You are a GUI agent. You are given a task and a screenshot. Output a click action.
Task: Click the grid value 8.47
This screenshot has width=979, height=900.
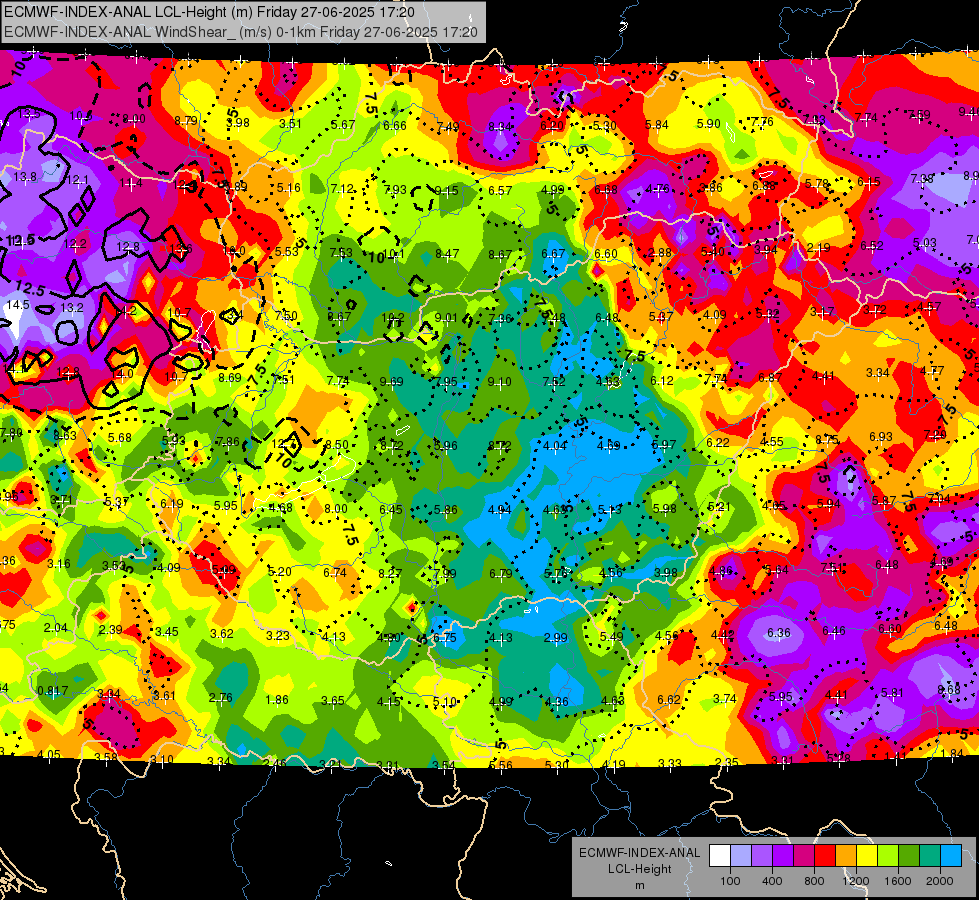point(447,254)
